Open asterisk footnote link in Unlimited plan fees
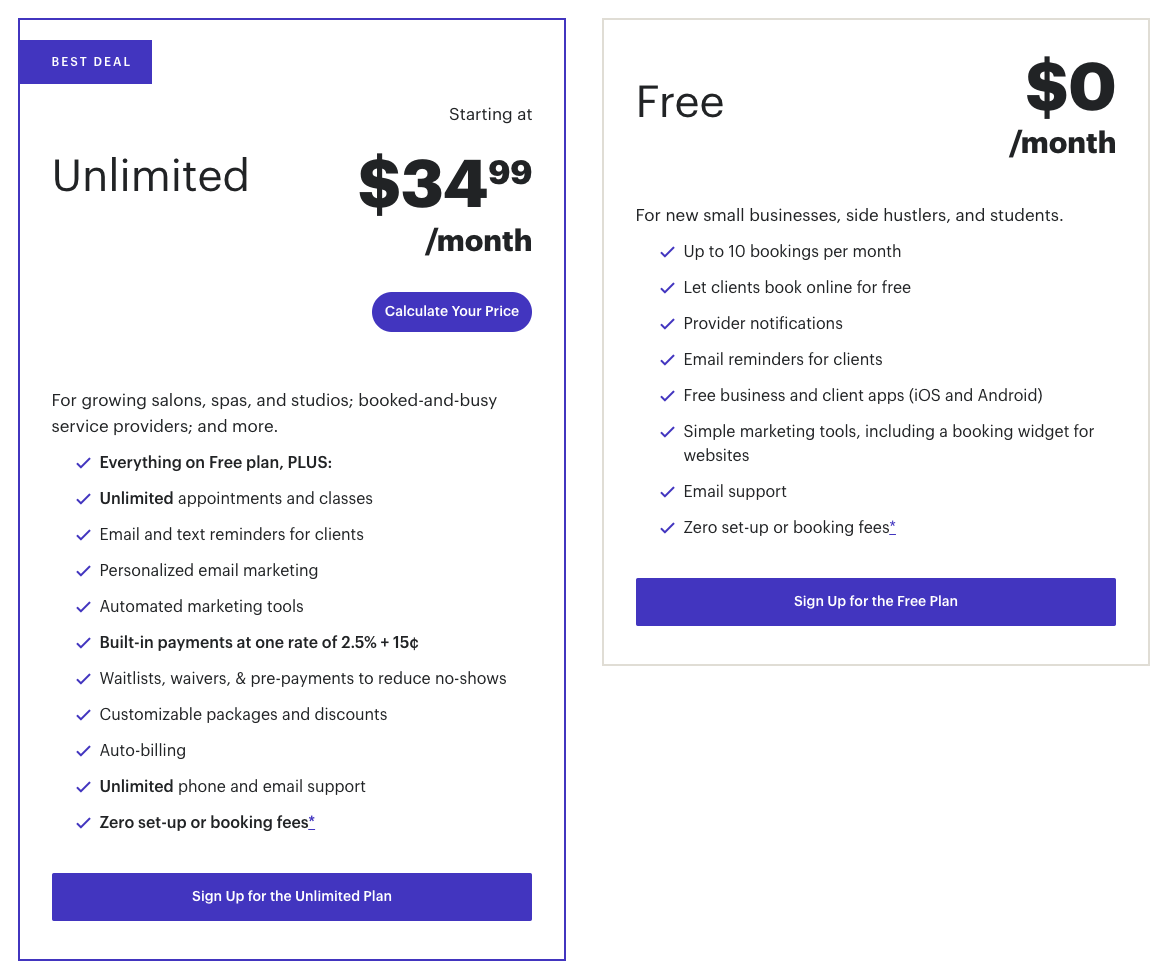1170x976 pixels. point(312,822)
